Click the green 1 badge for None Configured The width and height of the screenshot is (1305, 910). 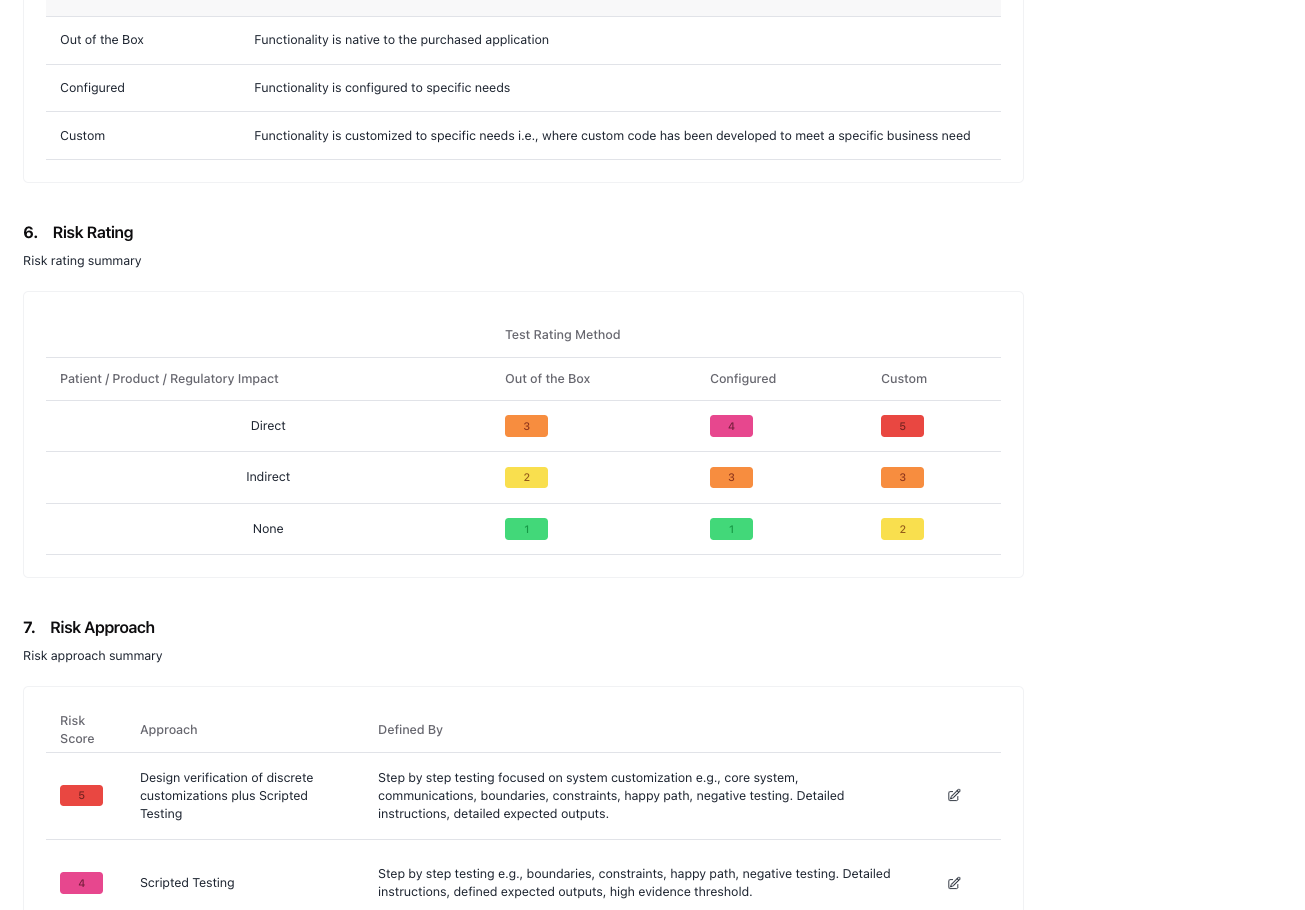731,529
